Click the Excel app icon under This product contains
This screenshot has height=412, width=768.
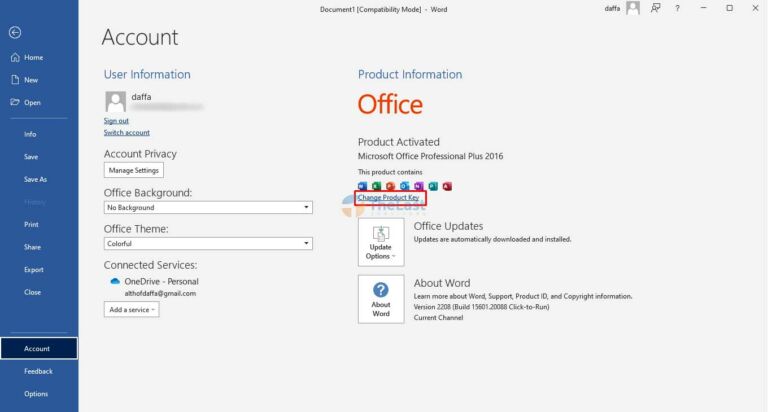(377, 186)
